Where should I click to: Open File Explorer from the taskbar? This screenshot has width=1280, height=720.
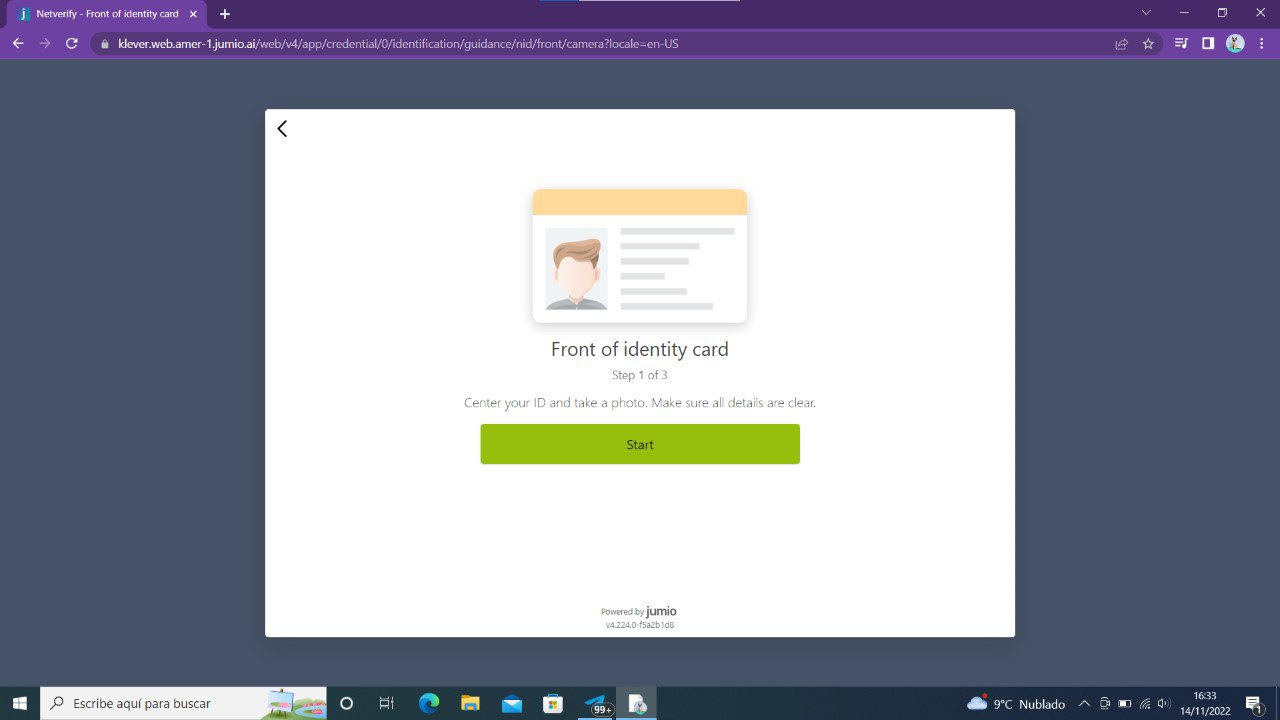click(470, 704)
